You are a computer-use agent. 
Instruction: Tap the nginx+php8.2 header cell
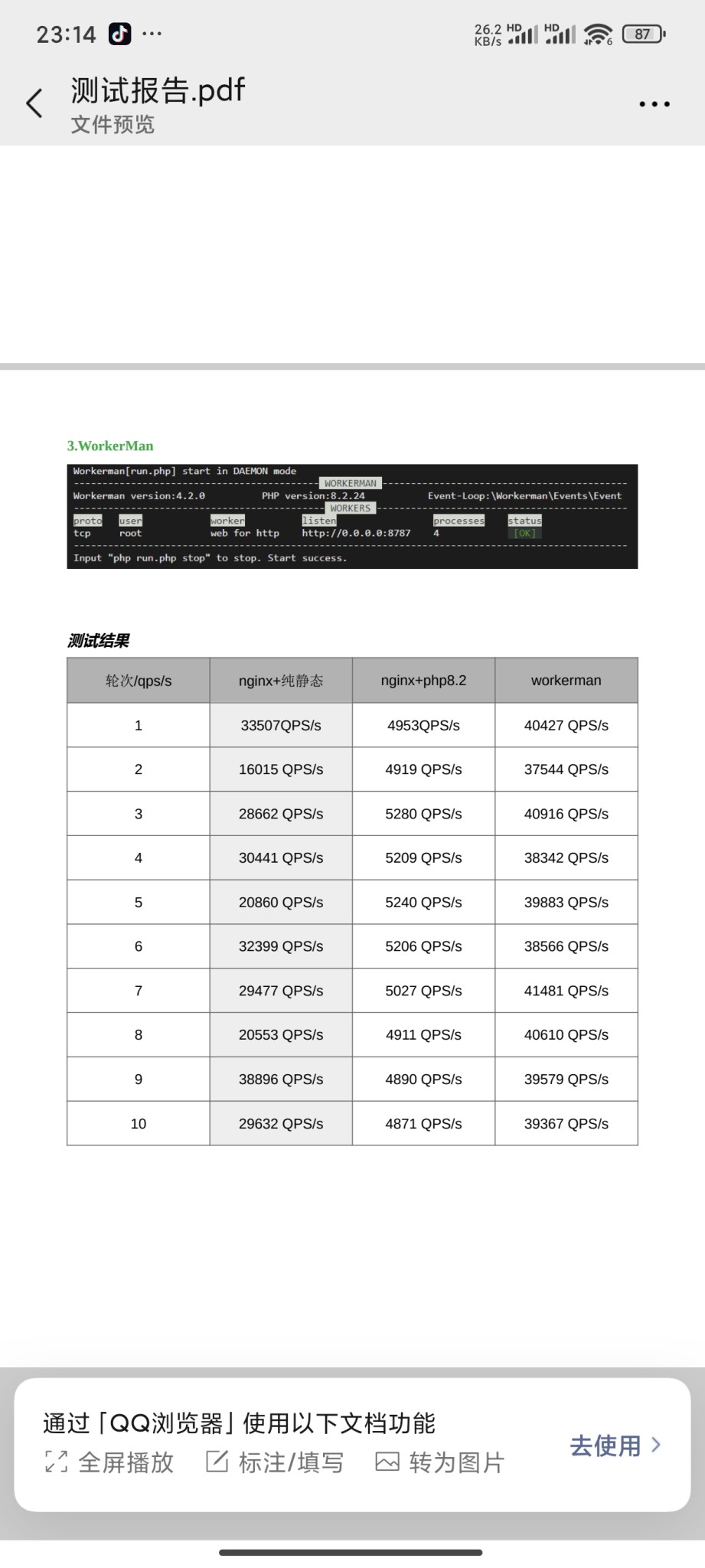tap(423, 681)
